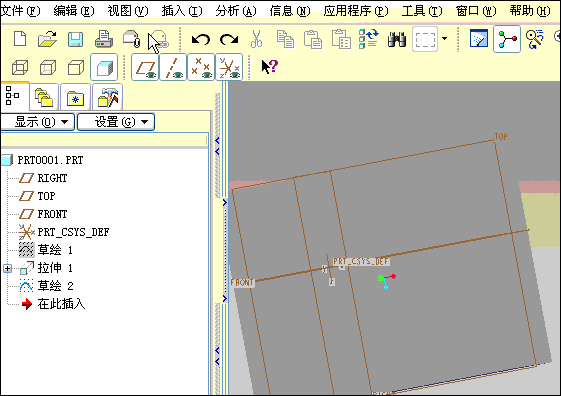Open the 分析(A) menu
The image size is (561, 396).
pyautogui.click(x=236, y=11)
